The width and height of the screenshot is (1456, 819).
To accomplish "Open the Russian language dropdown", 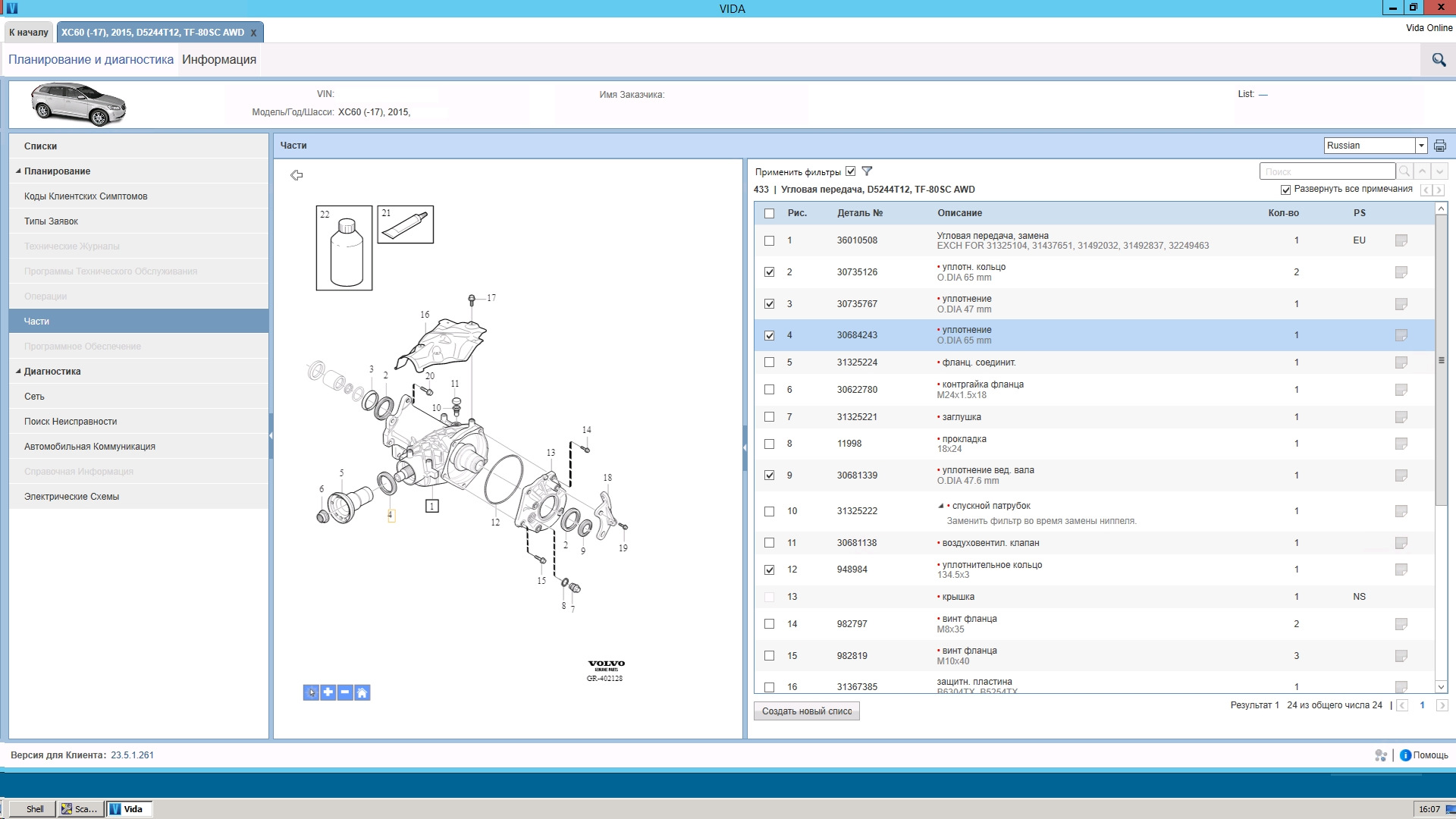I will 1421,146.
